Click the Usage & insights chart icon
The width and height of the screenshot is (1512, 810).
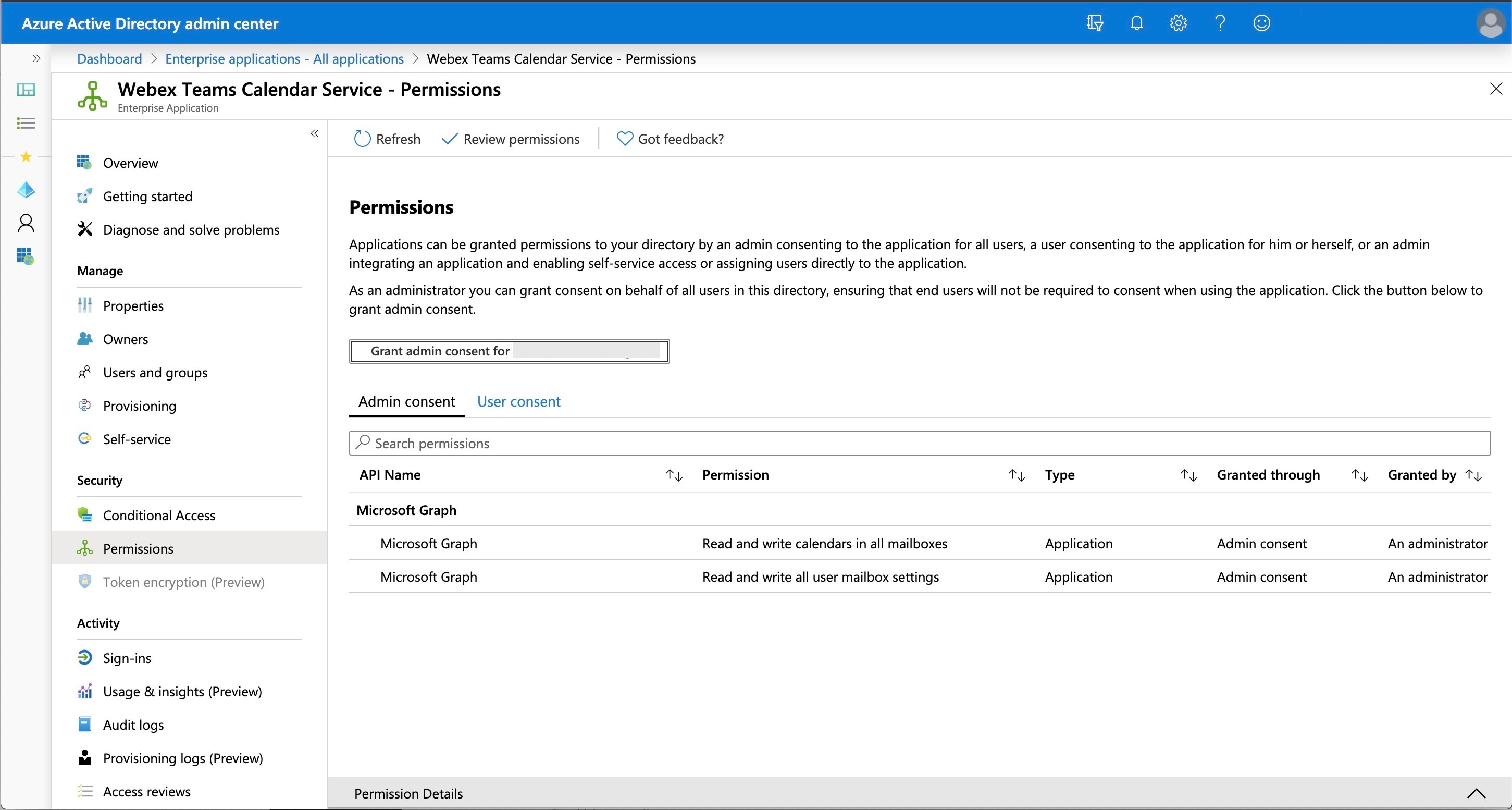pos(84,691)
